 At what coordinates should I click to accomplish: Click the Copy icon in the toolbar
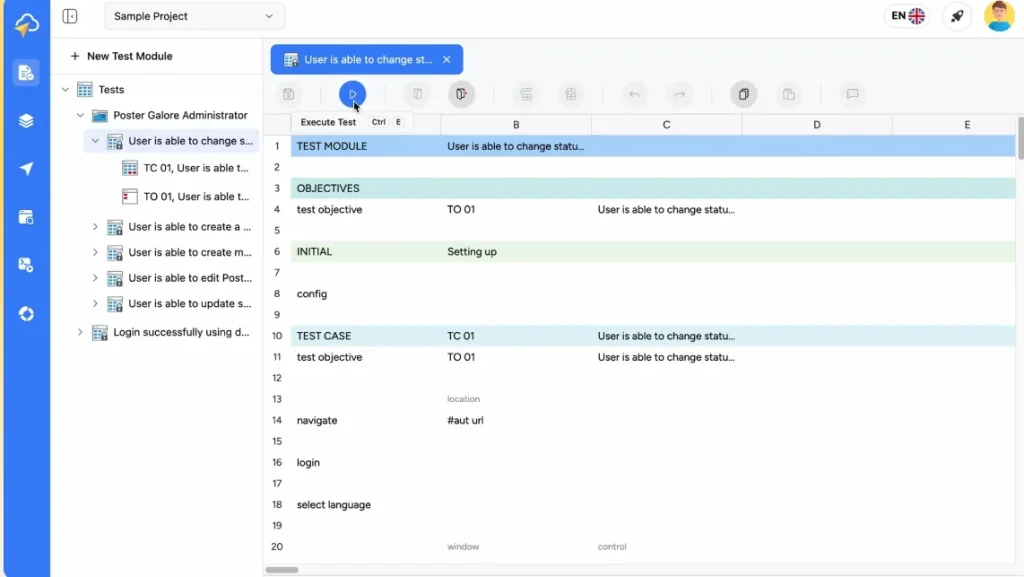(743, 93)
